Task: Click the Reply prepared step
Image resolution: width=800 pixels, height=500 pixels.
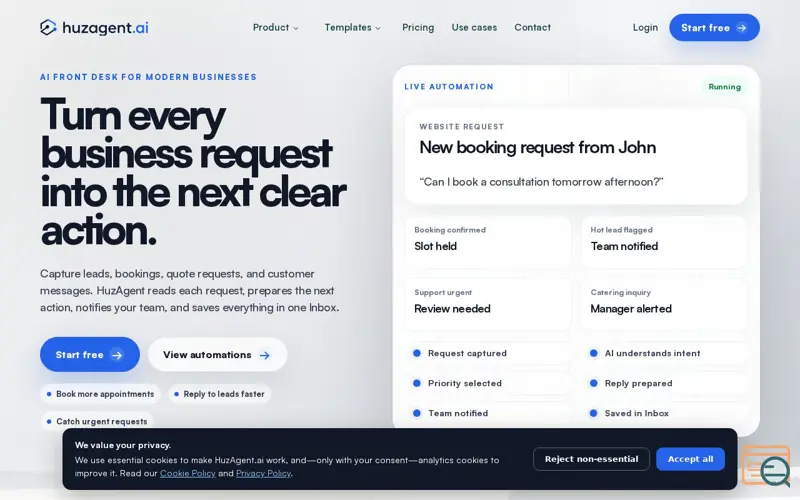Action: 664,383
